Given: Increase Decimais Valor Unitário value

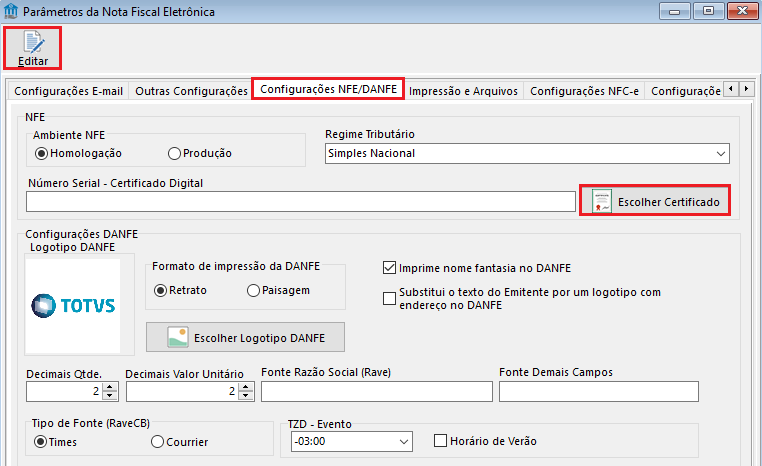Looking at the screenshot, I should [246, 387].
